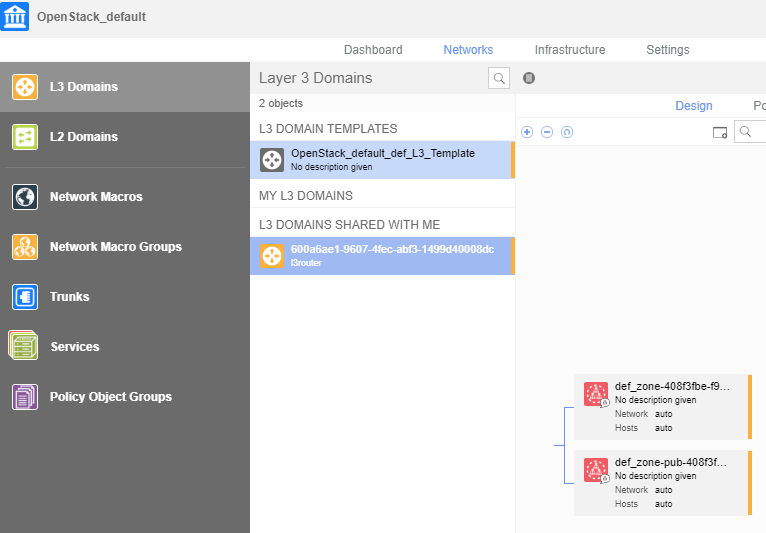766x533 pixels.
Task: Open the Infrastructure tab
Action: [570, 50]
